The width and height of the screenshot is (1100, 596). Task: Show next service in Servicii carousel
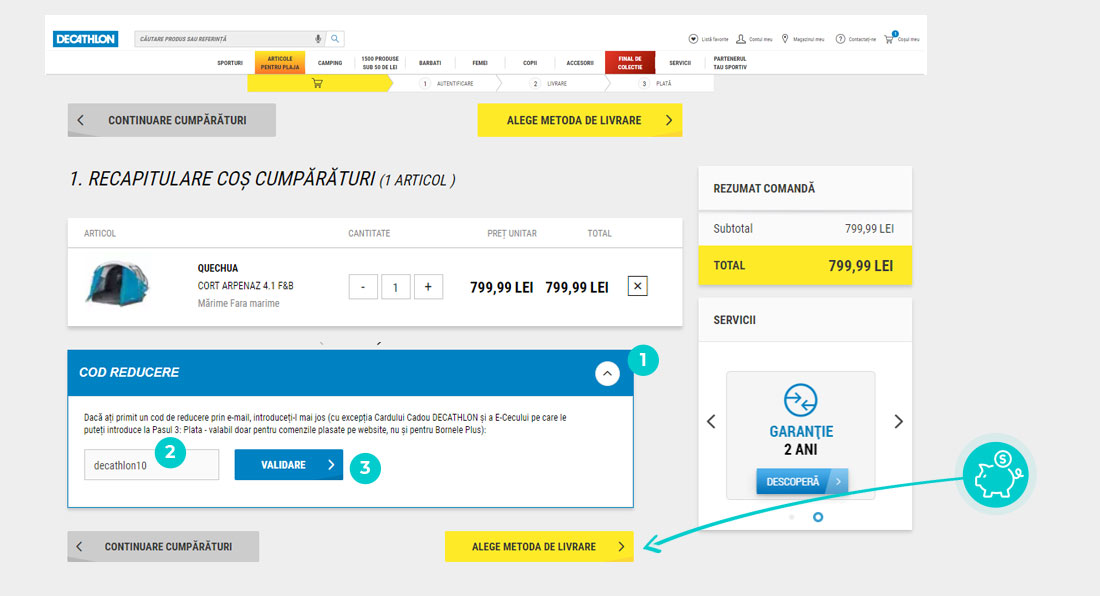tap(899, 421)
